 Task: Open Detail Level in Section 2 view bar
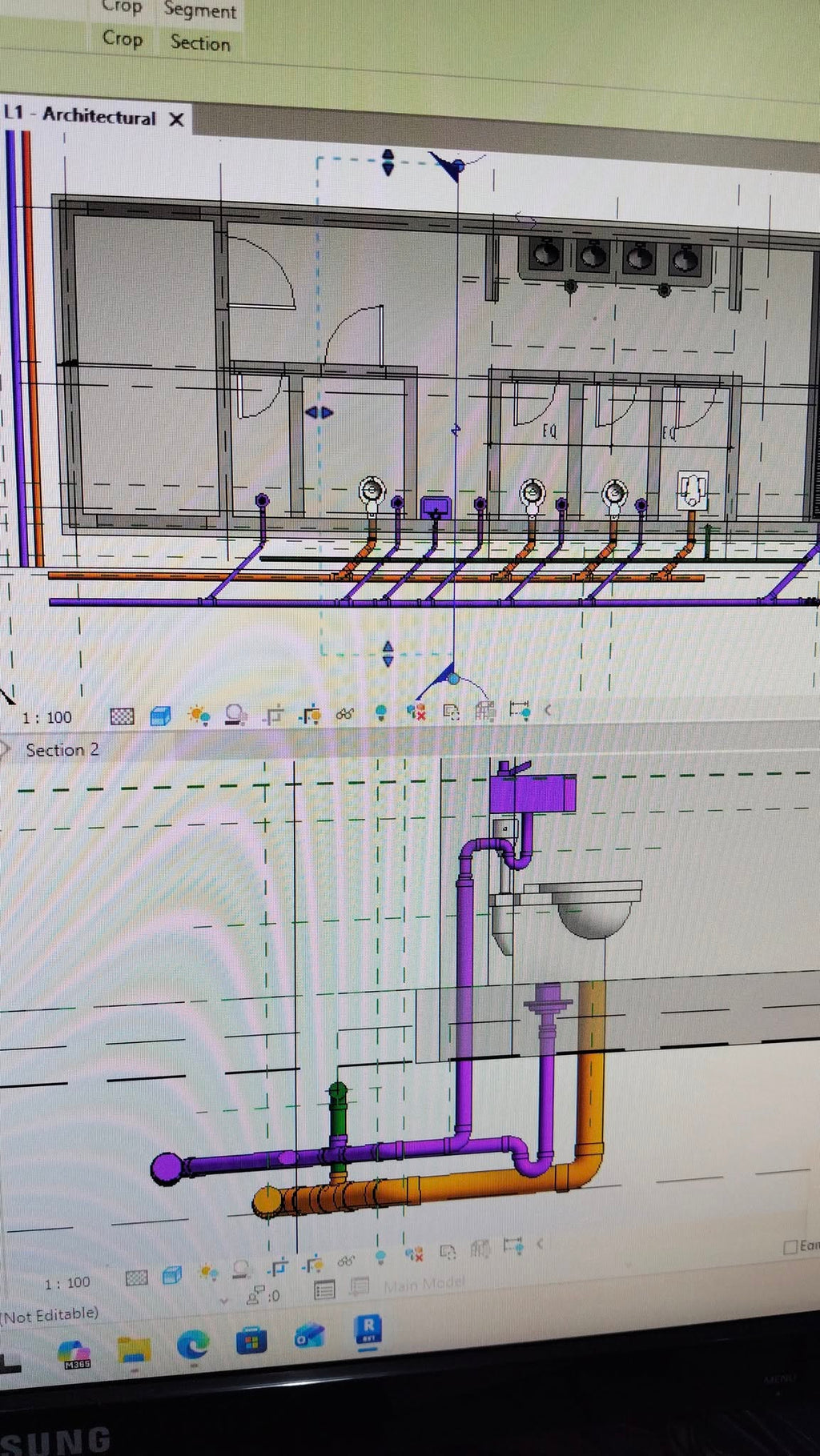coord(137,1278)
